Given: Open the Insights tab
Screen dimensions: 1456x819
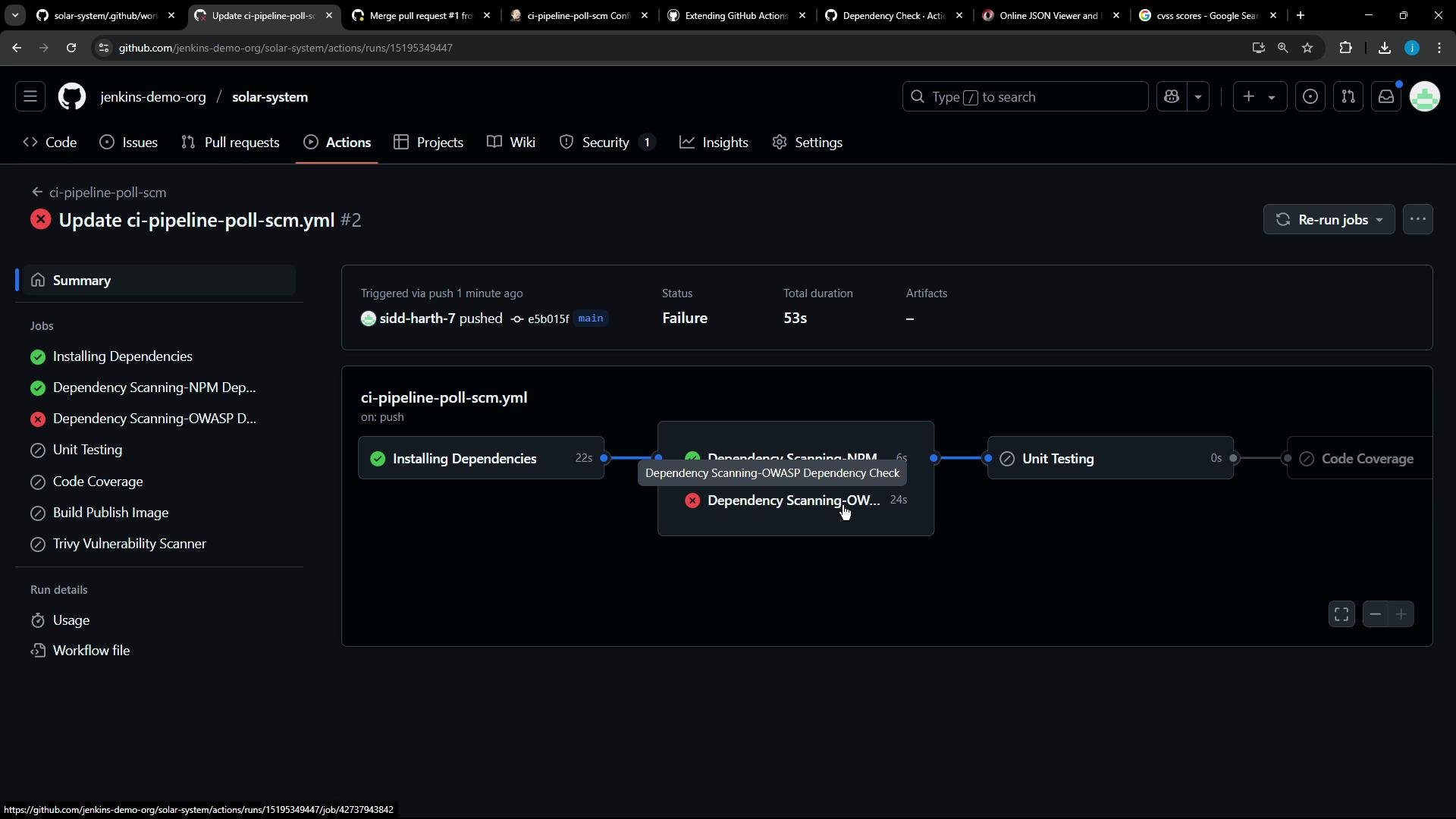Looking at the screenshot, I should click(x=714, y=143).
